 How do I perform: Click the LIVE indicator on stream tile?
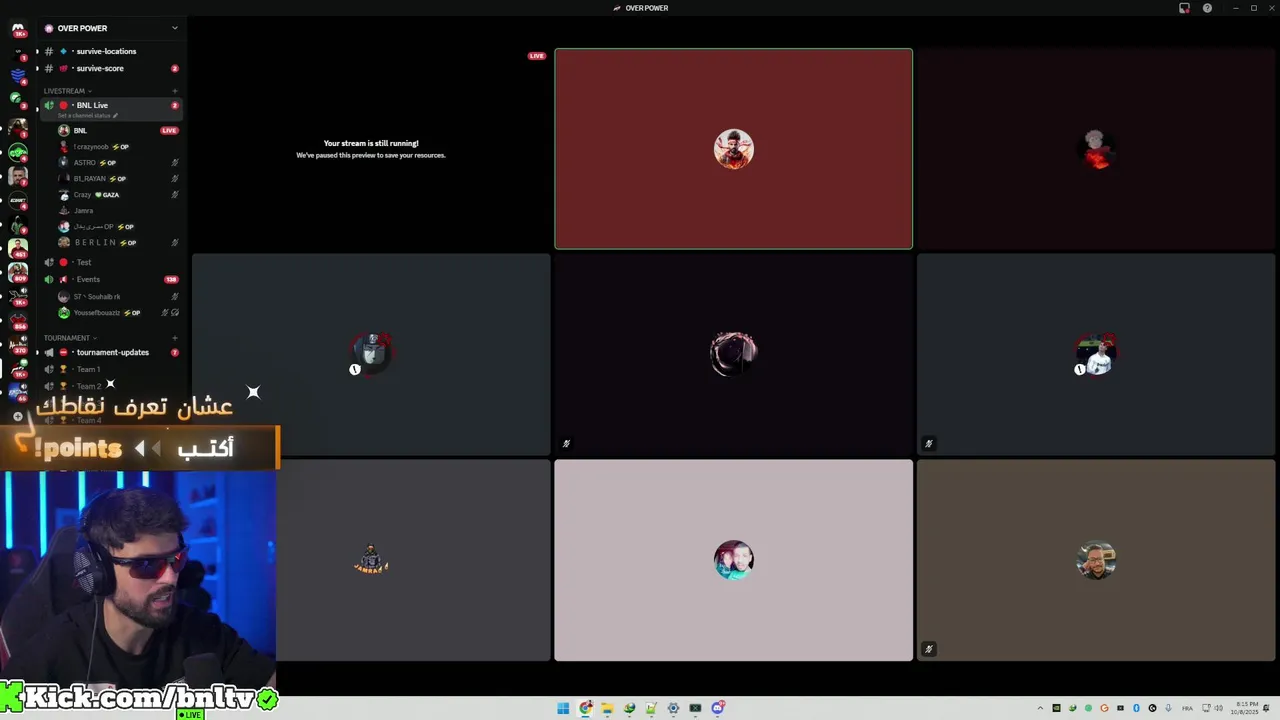[537, 56]
